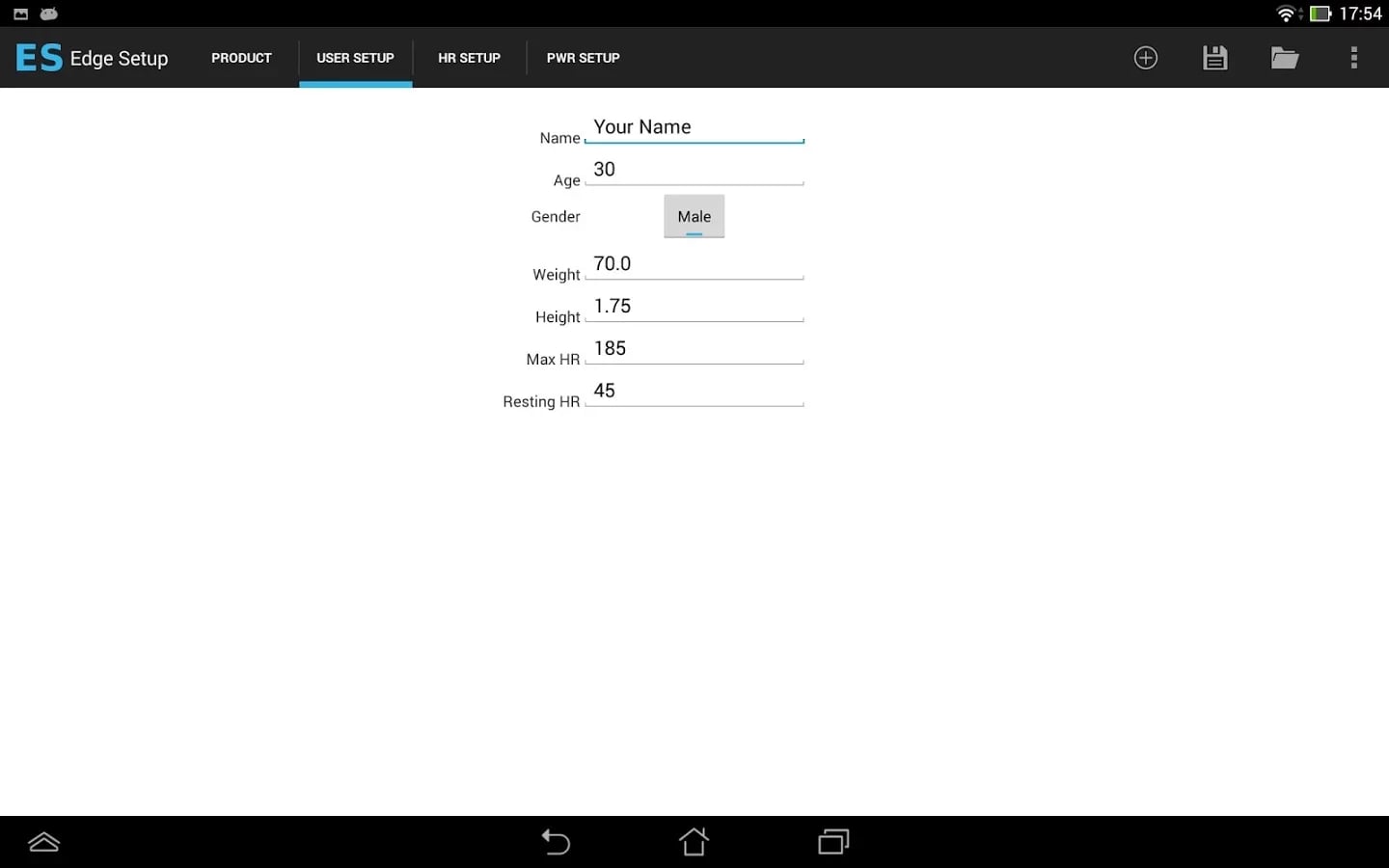Tap the 'Age' label

(566, 180)
